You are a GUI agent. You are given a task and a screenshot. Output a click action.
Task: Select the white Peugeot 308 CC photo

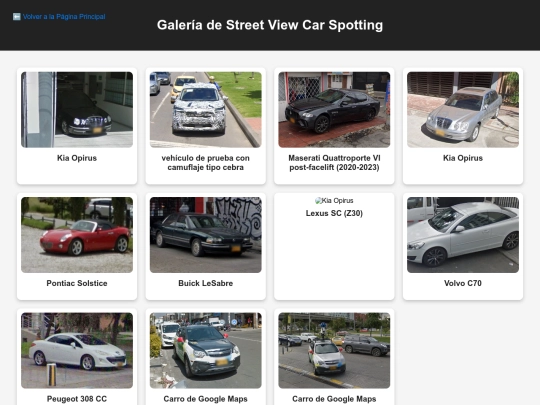pos(77,351)
